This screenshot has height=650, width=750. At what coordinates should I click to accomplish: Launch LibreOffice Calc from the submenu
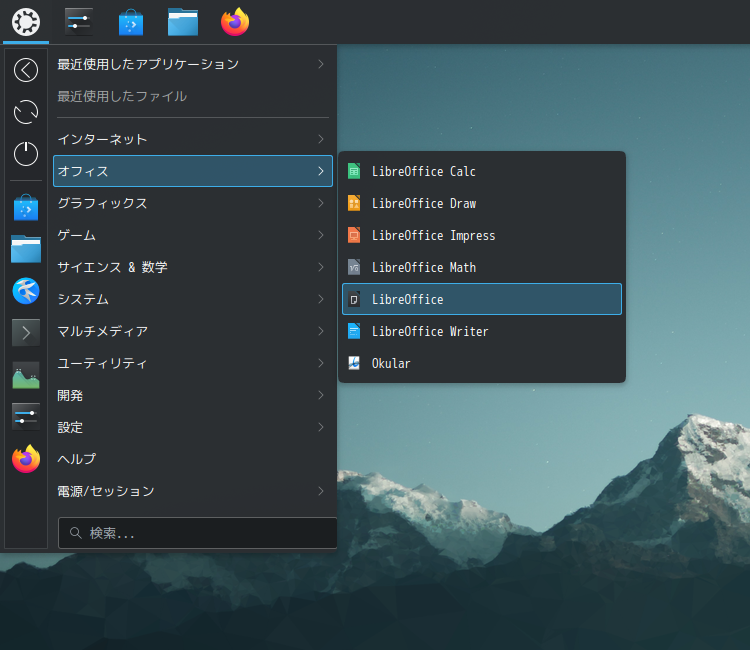point(482,171)
